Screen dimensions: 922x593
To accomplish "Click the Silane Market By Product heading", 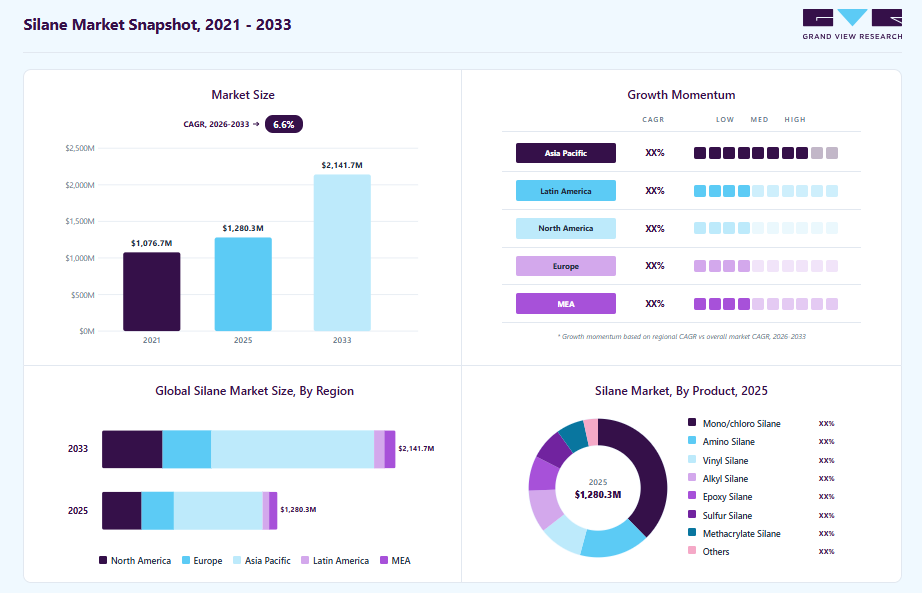I will (x=681, y=391).
